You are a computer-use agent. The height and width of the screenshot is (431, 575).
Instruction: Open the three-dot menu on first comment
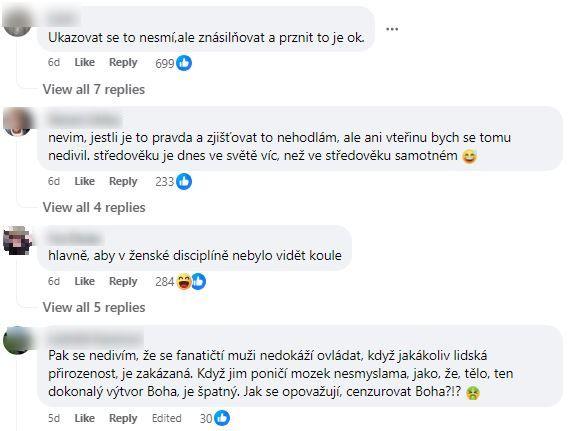pos(392,29)
